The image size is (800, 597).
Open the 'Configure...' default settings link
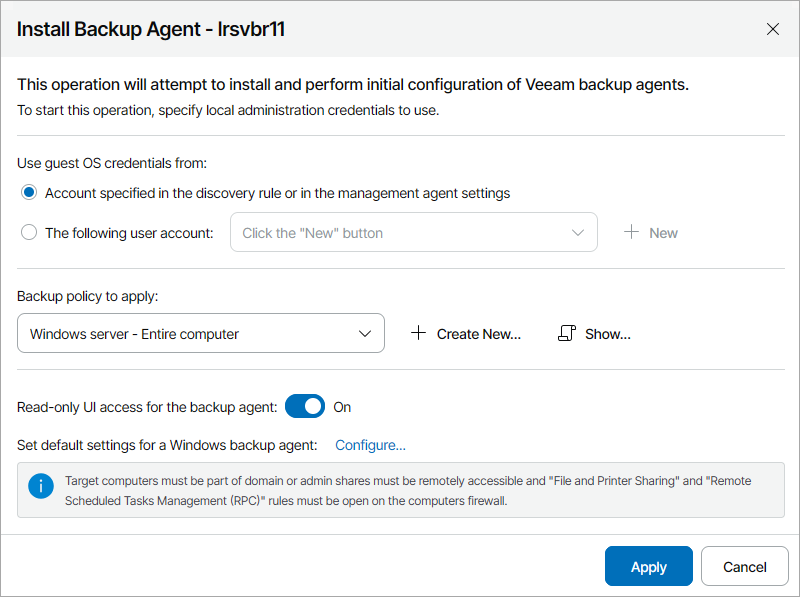pyautogui.click(x=370, y=445)
